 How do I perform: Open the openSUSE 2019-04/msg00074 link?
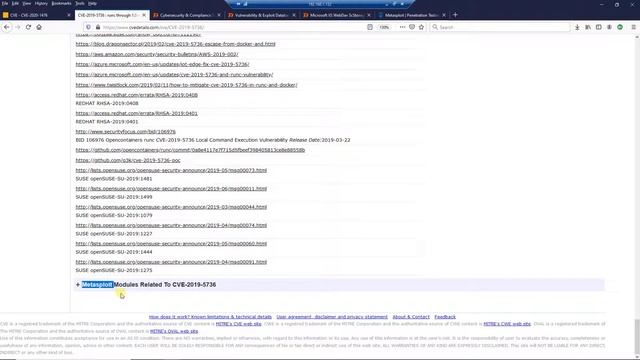[171, 225]
